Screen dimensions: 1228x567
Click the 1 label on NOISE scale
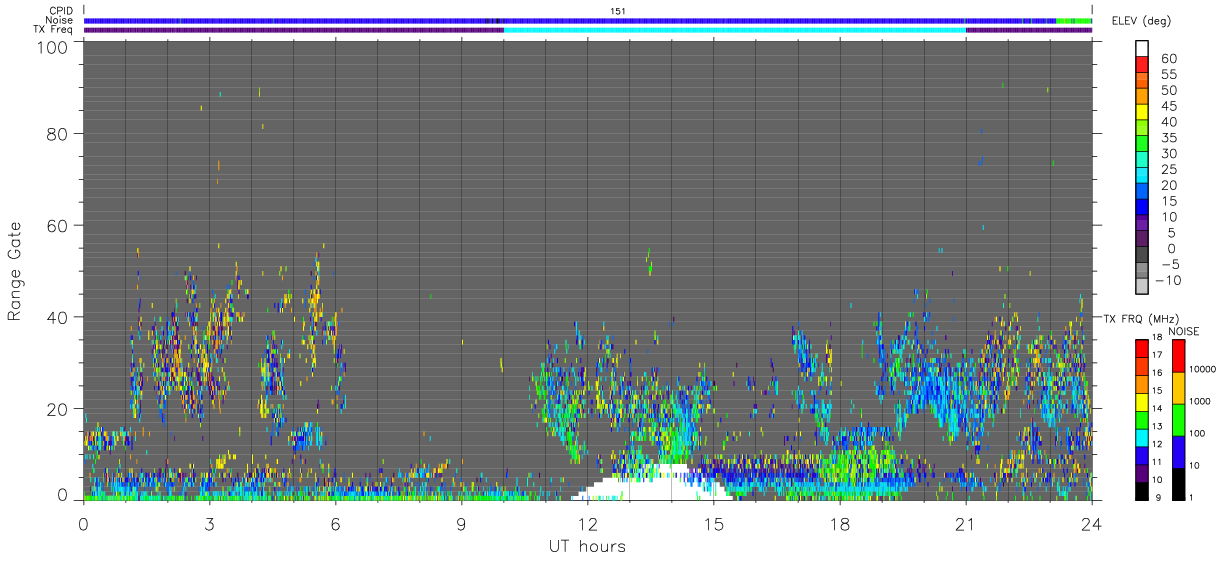1193,497
